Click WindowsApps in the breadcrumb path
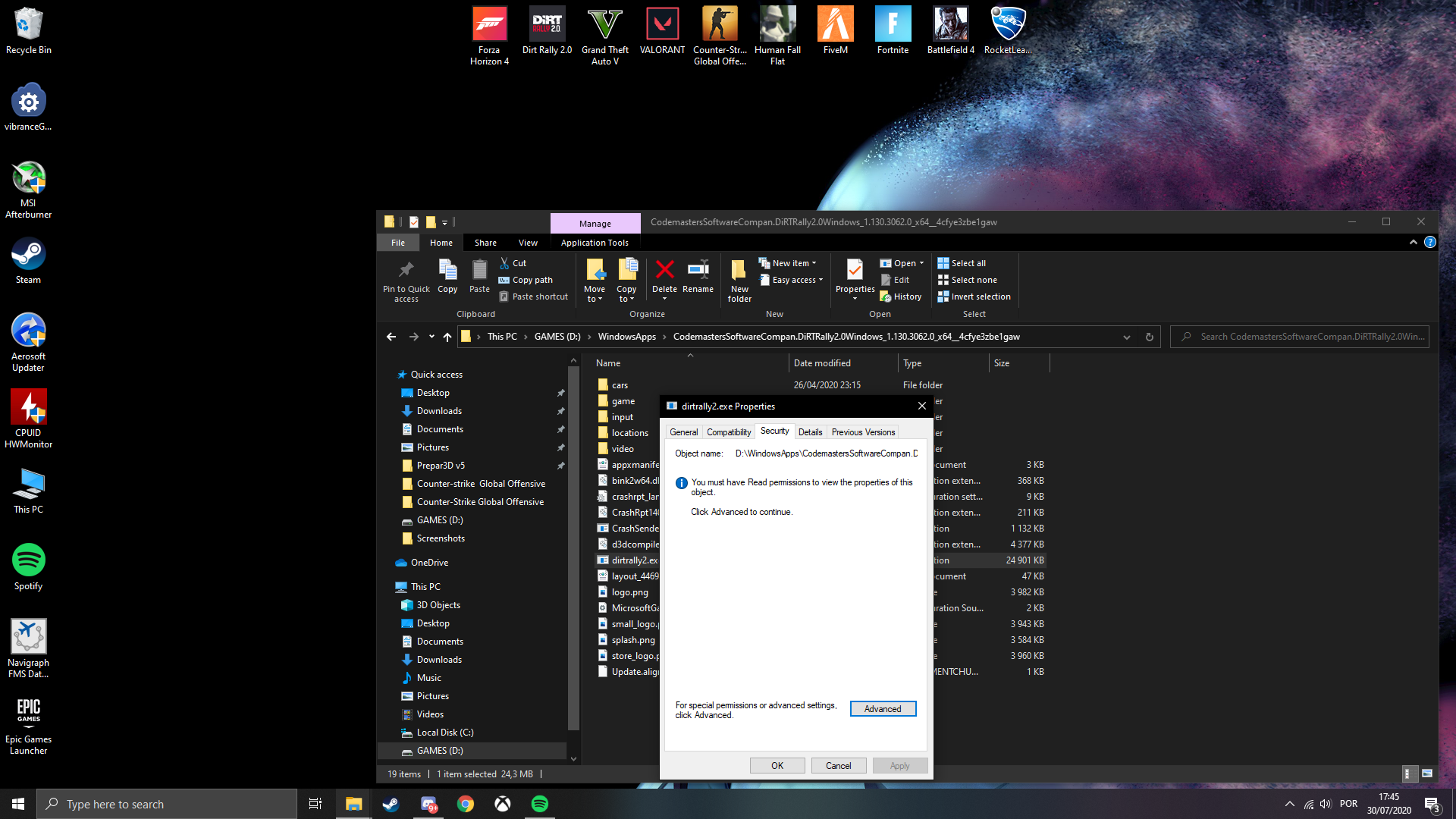 tap(626, 337)
